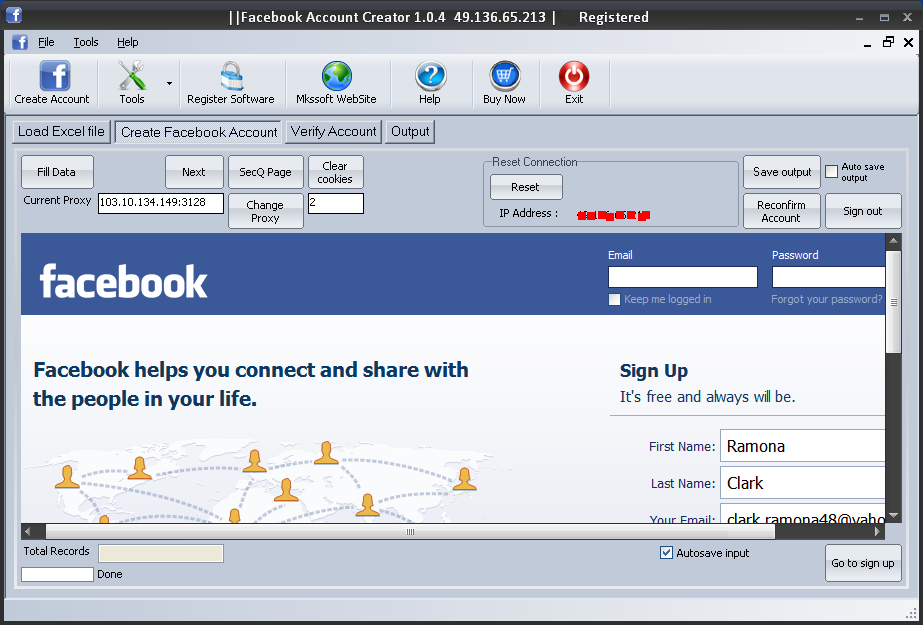923x625 pixels.
Task: Click the Reset connection button
Action: (525, 186)
